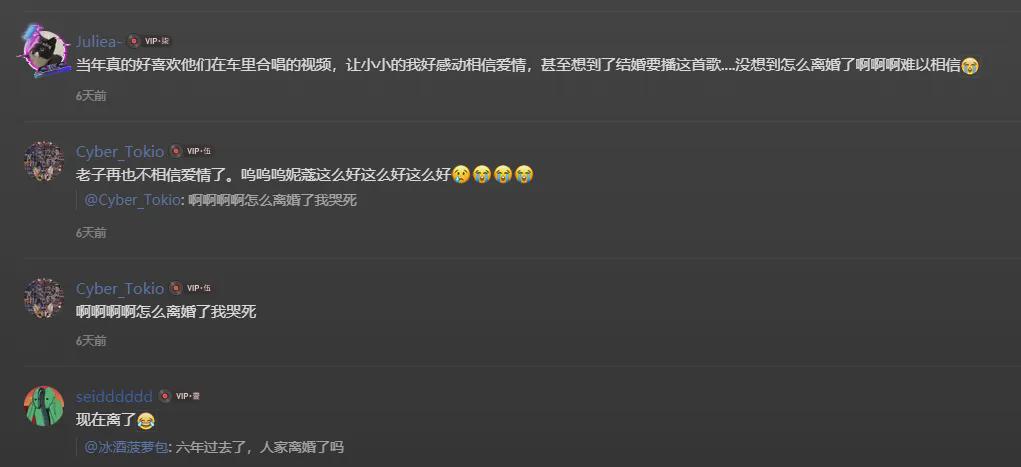Click red vinyl record icon beside Juliea-

(x=133, y=41)
